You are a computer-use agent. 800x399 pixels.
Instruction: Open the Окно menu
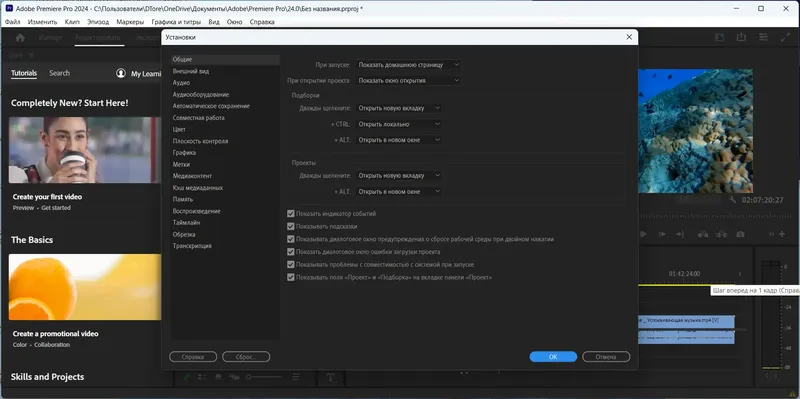click(x=234, y=22)
